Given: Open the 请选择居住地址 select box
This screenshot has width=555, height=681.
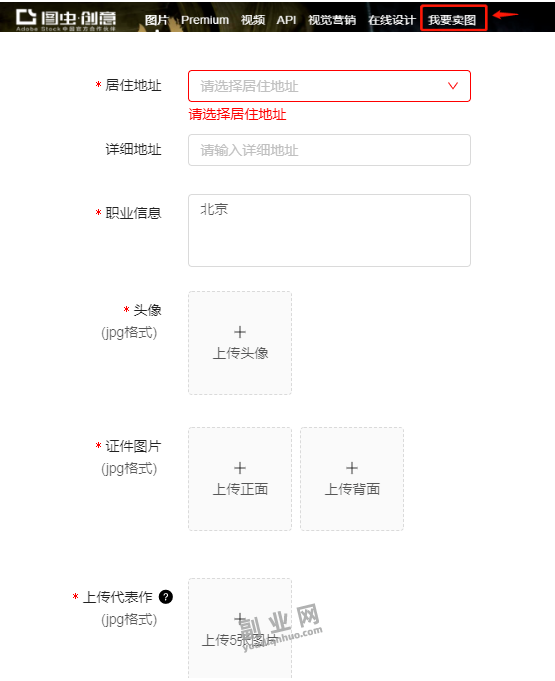Looking at the screenshot, I should point(329,86).
